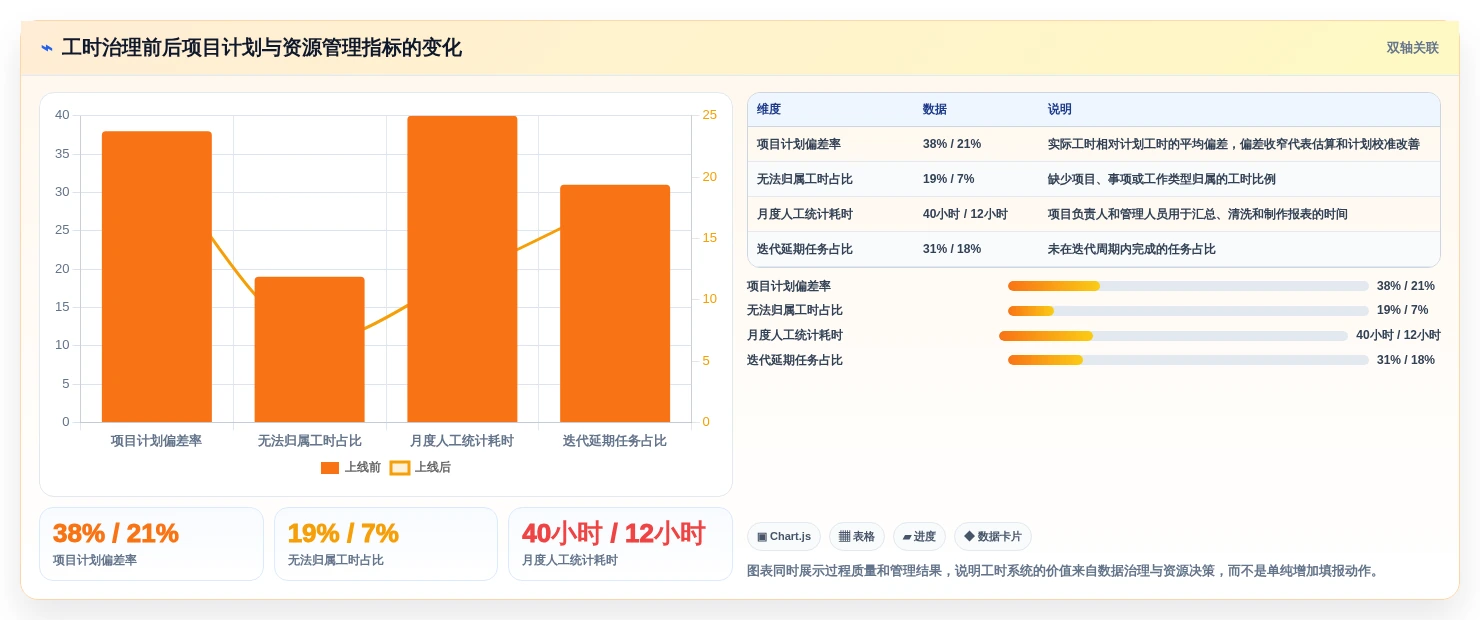Toggle the 上线后 legend item
The height and width of the screenshot is (620, 1480).
pos(420,467)
